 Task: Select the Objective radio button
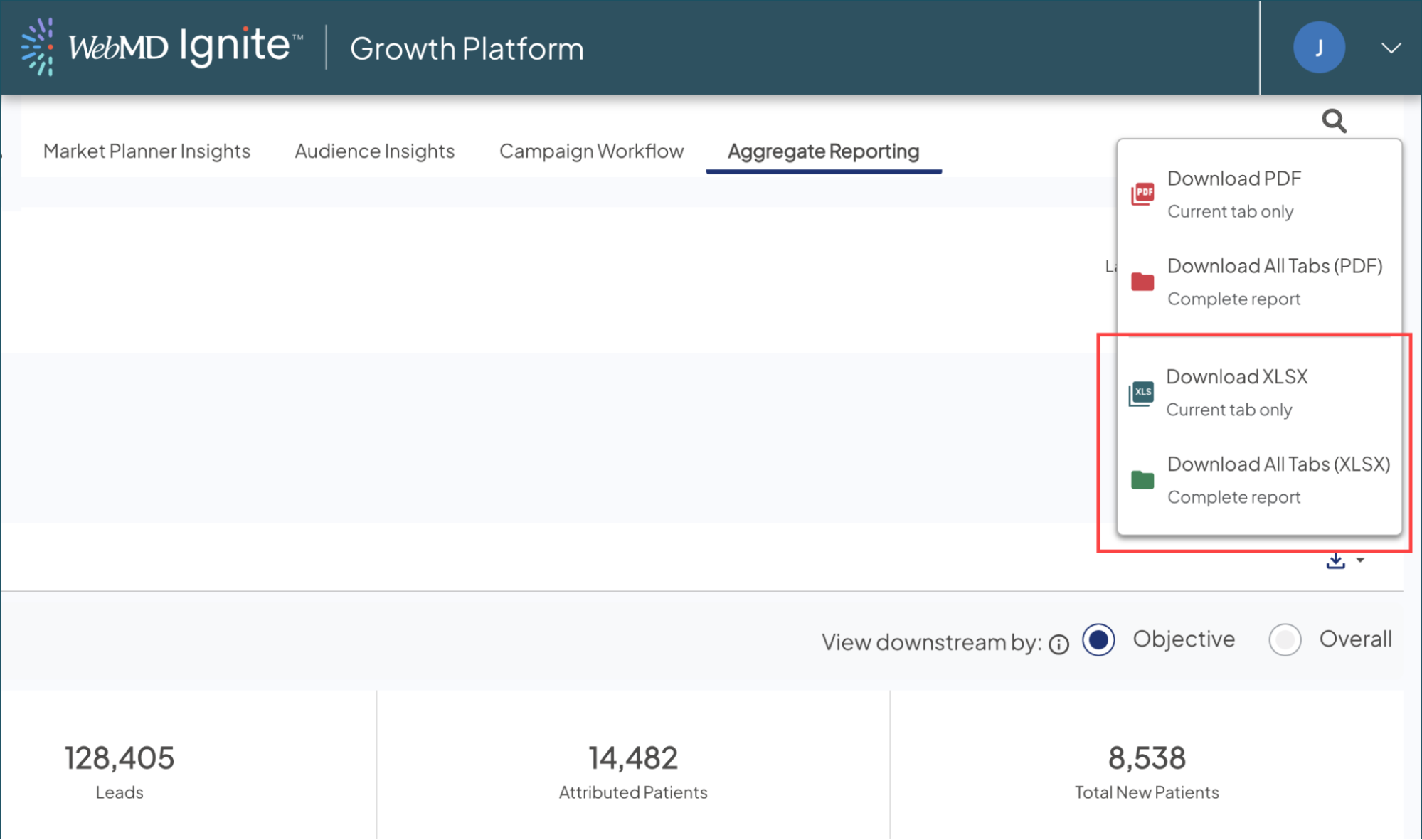click(x=1098, y=639)
